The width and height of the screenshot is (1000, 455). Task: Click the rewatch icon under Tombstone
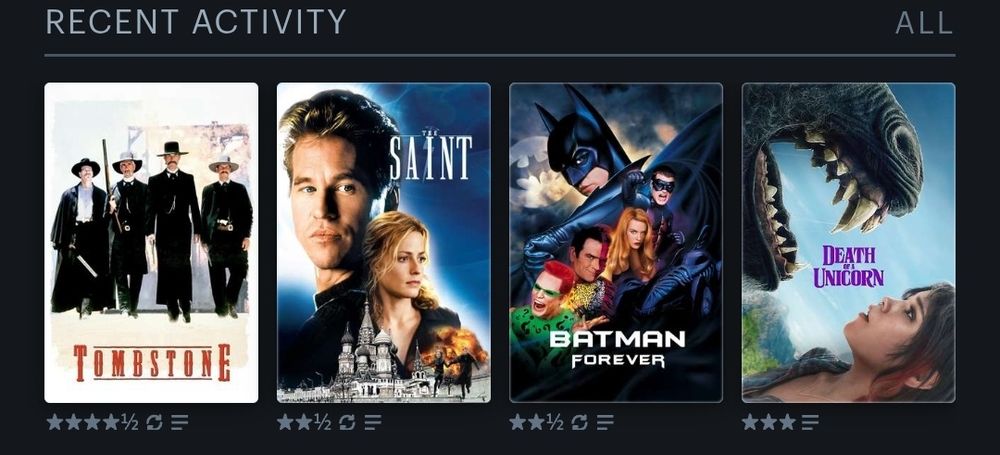[x=154, y=422]
